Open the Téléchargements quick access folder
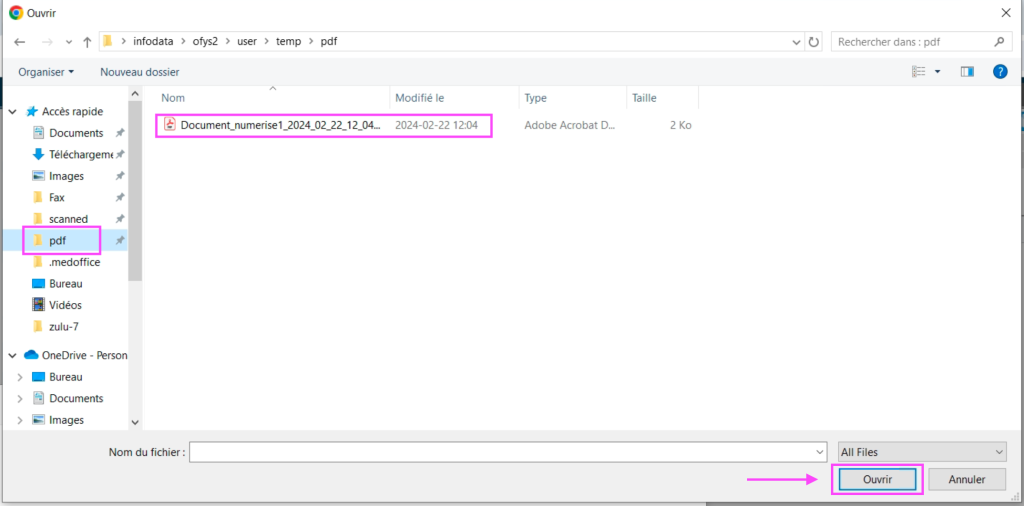The width and height of the screenshot is (1024, 506). tap(81, 155)
